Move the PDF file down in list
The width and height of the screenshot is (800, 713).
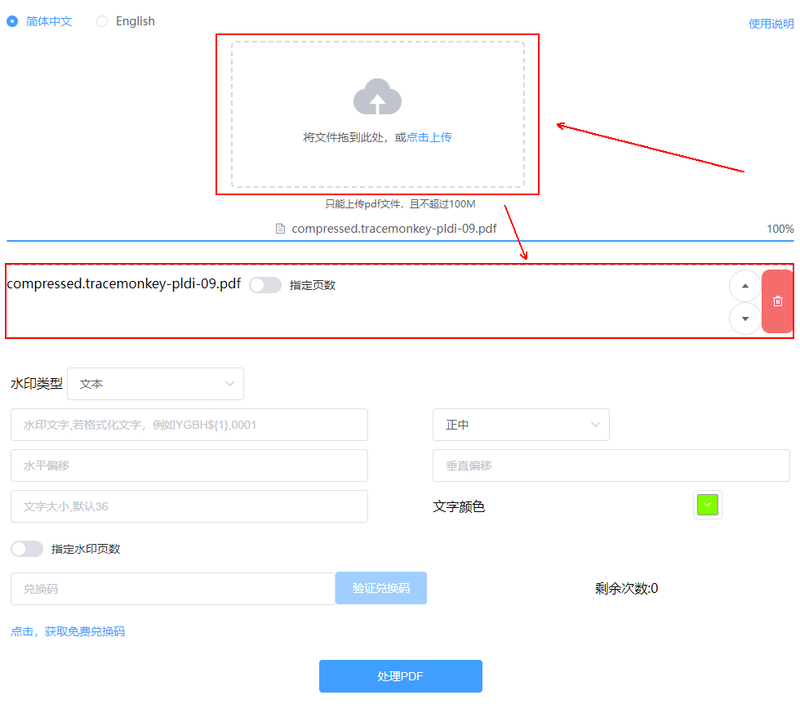click(x=745, y=318)
